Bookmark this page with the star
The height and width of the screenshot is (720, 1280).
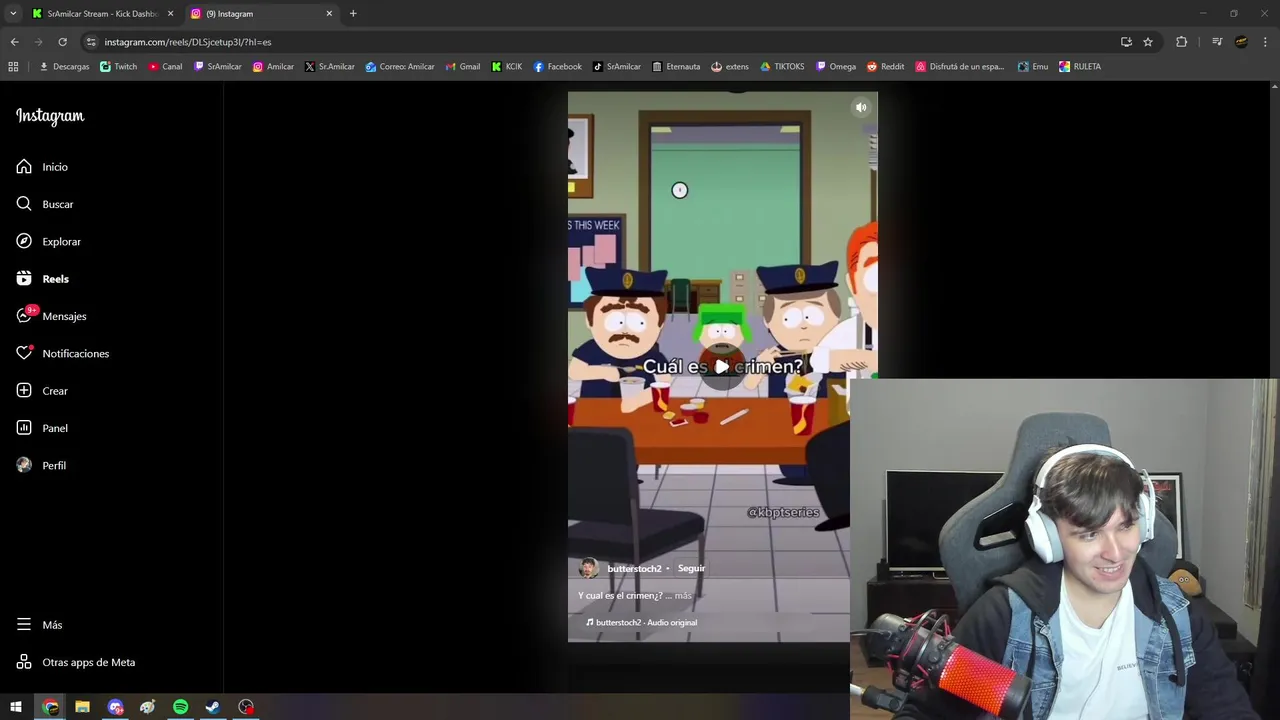click(1148, 42)
